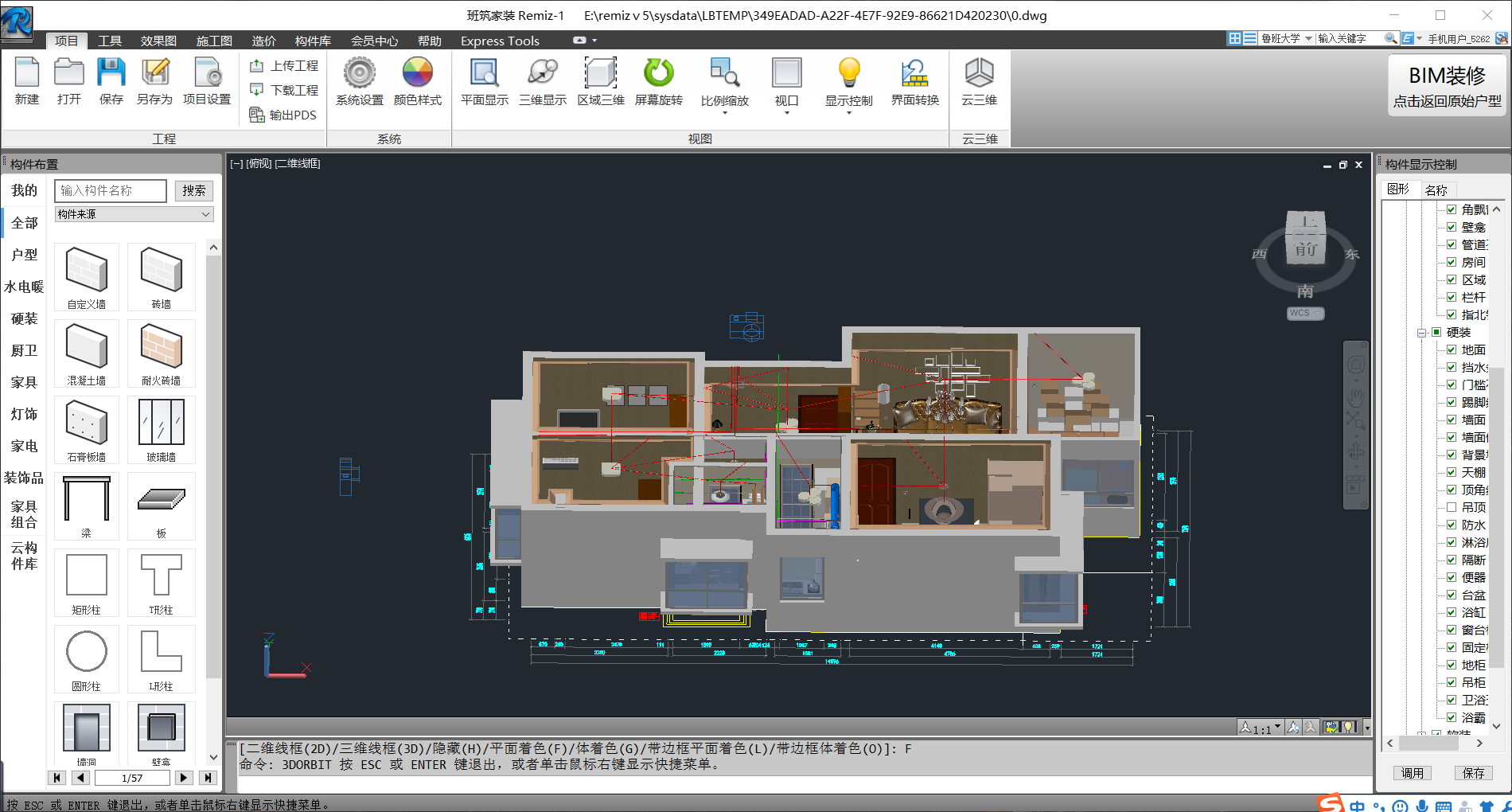Toggle 便器 toilet checkbox
The width and height of the screenshot is (1512, 812).
coord(1452,577)
